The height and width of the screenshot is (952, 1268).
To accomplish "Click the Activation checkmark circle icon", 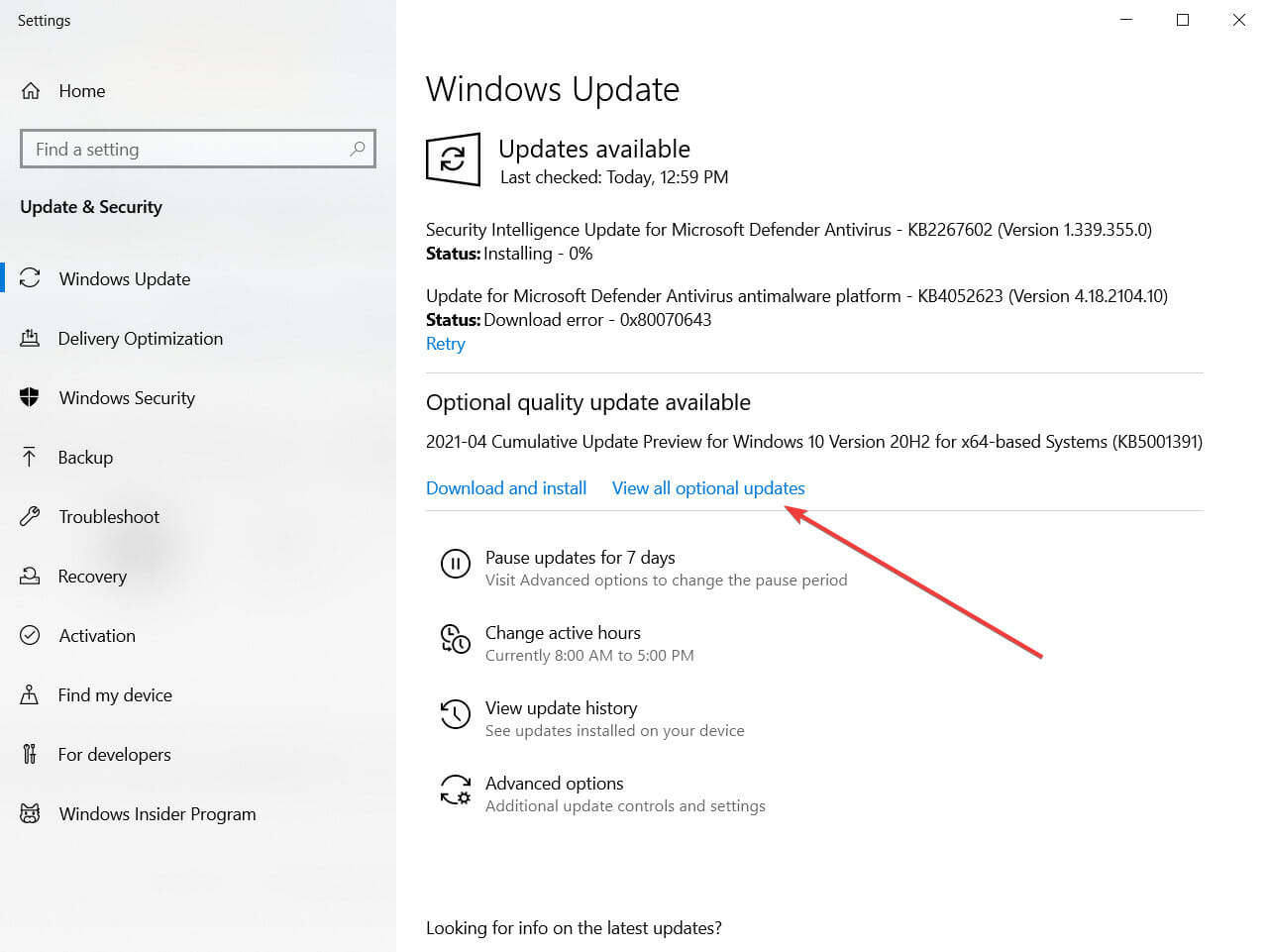I will tap(30, 635).
